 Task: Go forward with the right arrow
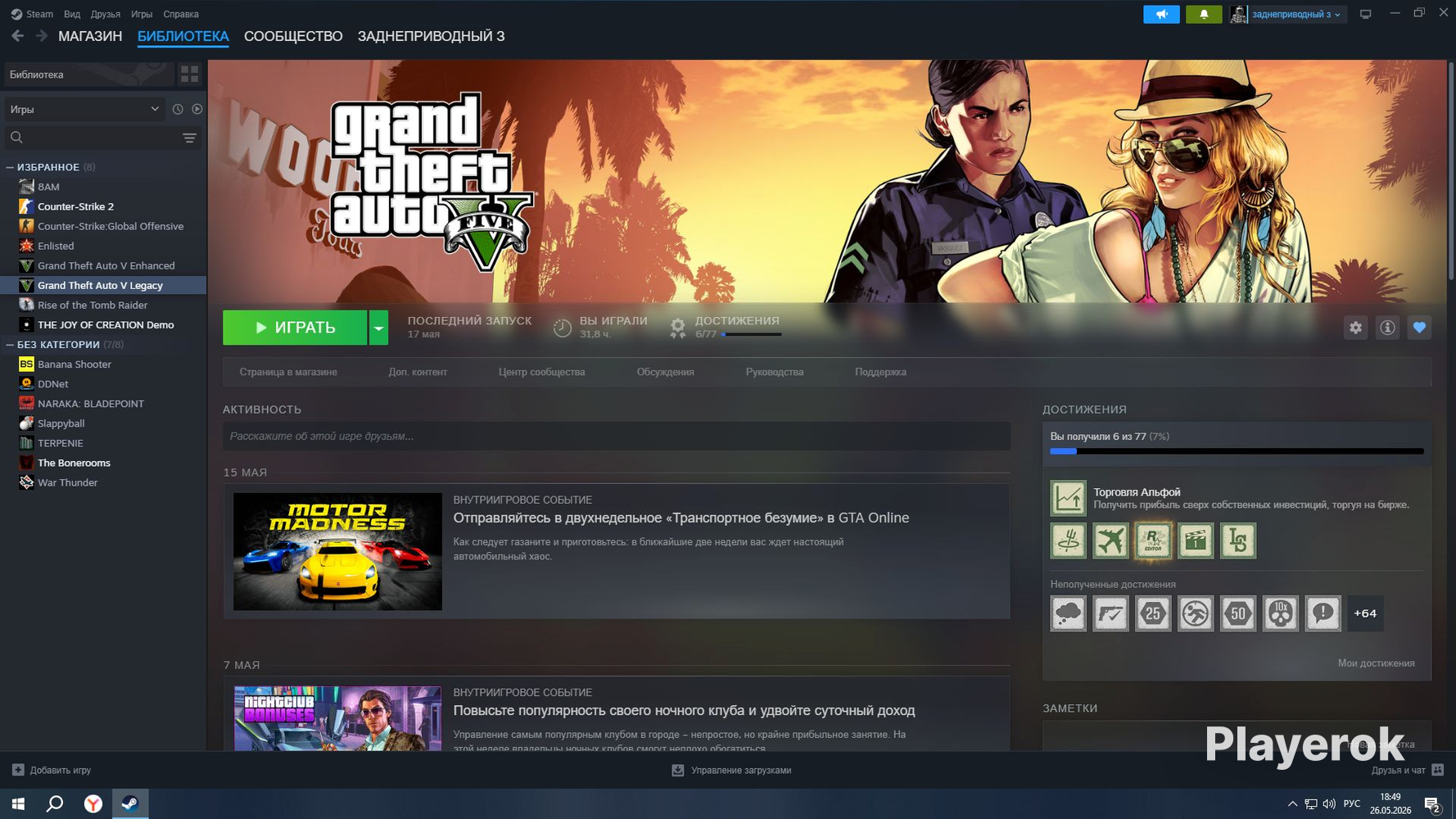41,36
